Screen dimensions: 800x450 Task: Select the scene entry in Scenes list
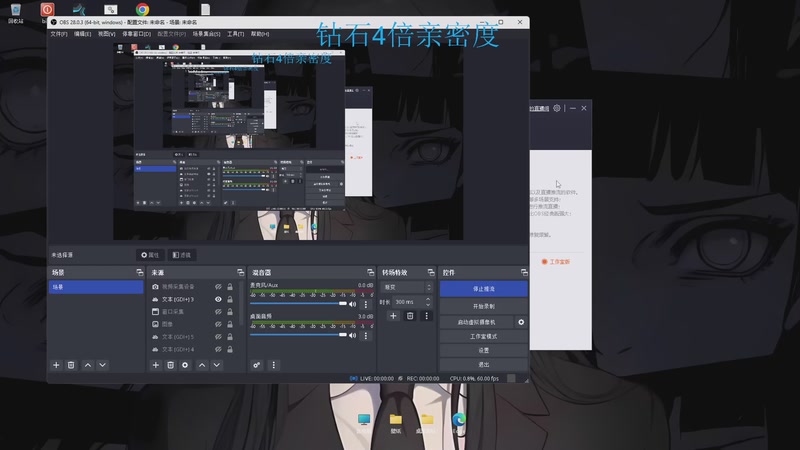[x=96, y=287]
